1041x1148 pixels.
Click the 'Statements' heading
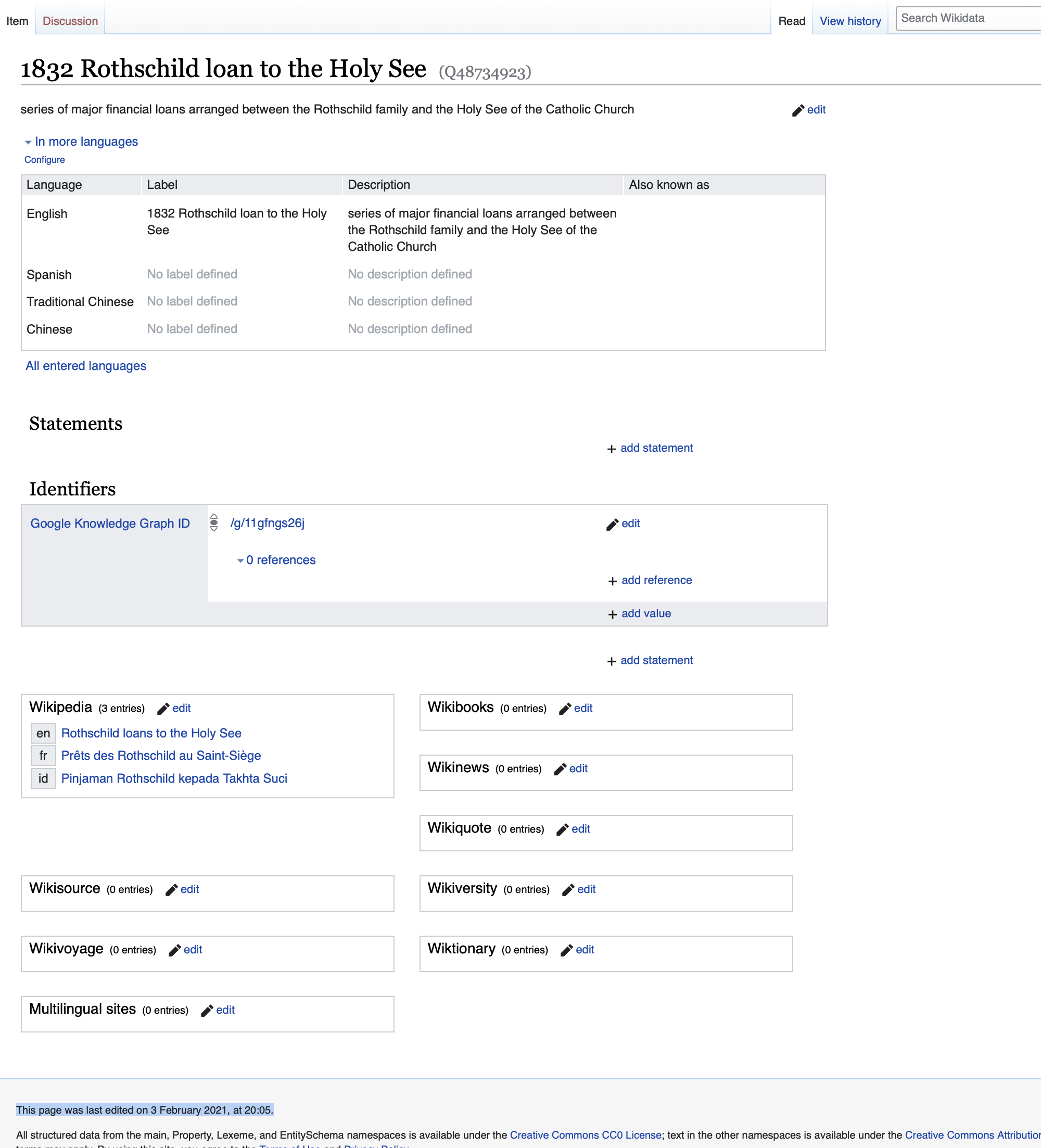point(76,424)
